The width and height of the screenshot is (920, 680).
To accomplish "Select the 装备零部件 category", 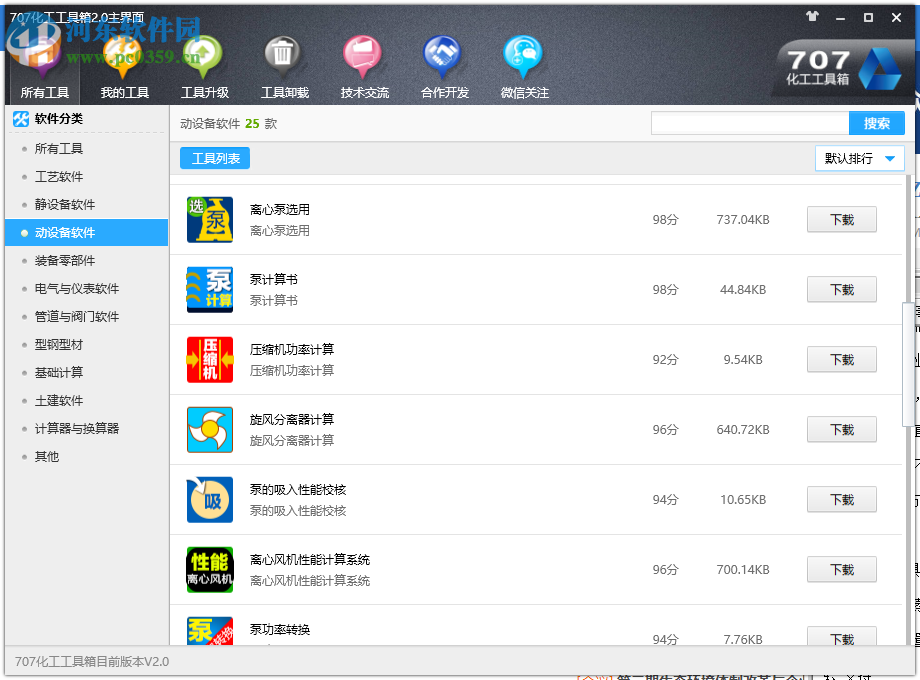I will (86, 261).
